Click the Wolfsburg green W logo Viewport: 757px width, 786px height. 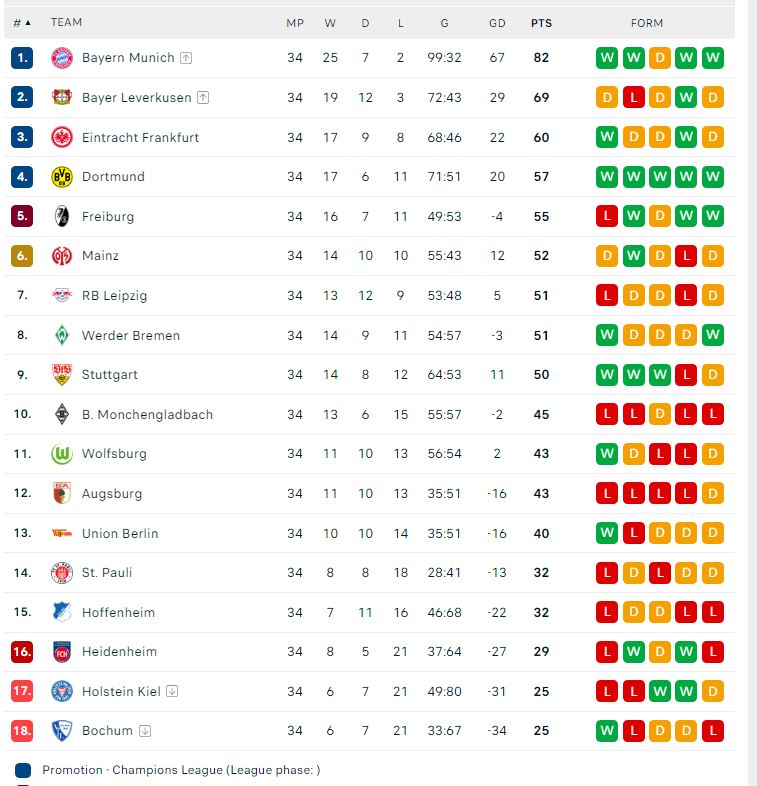(62, 454)
